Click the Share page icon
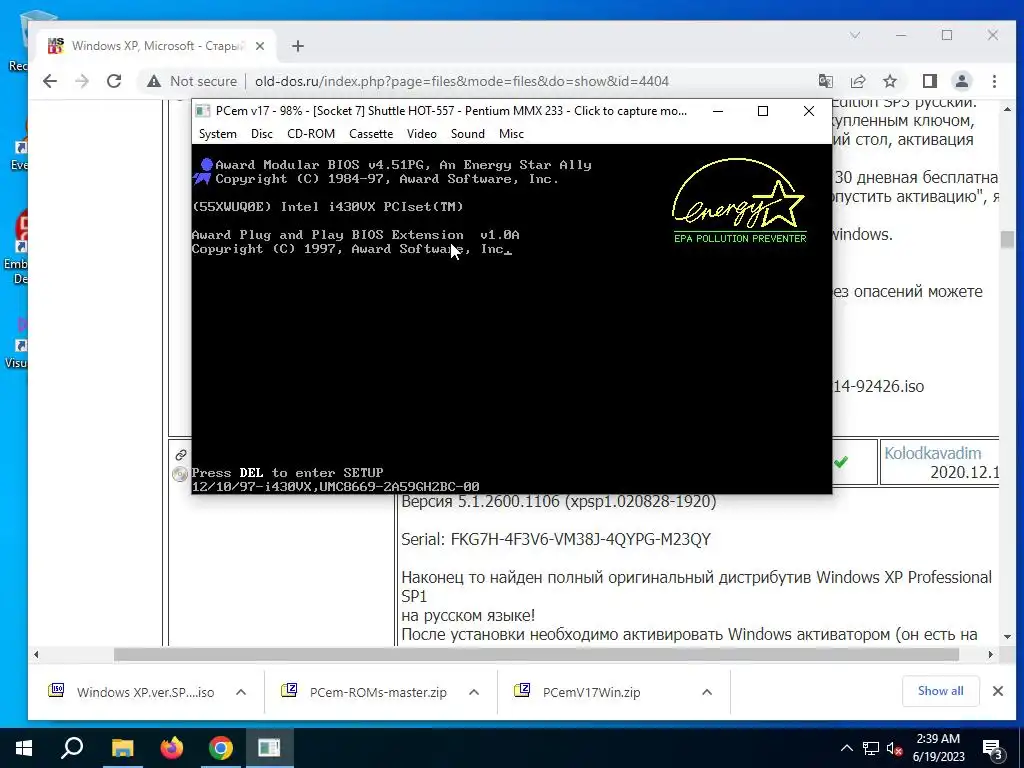Screen dimensions: 1024x768 [x=857, y=81]
